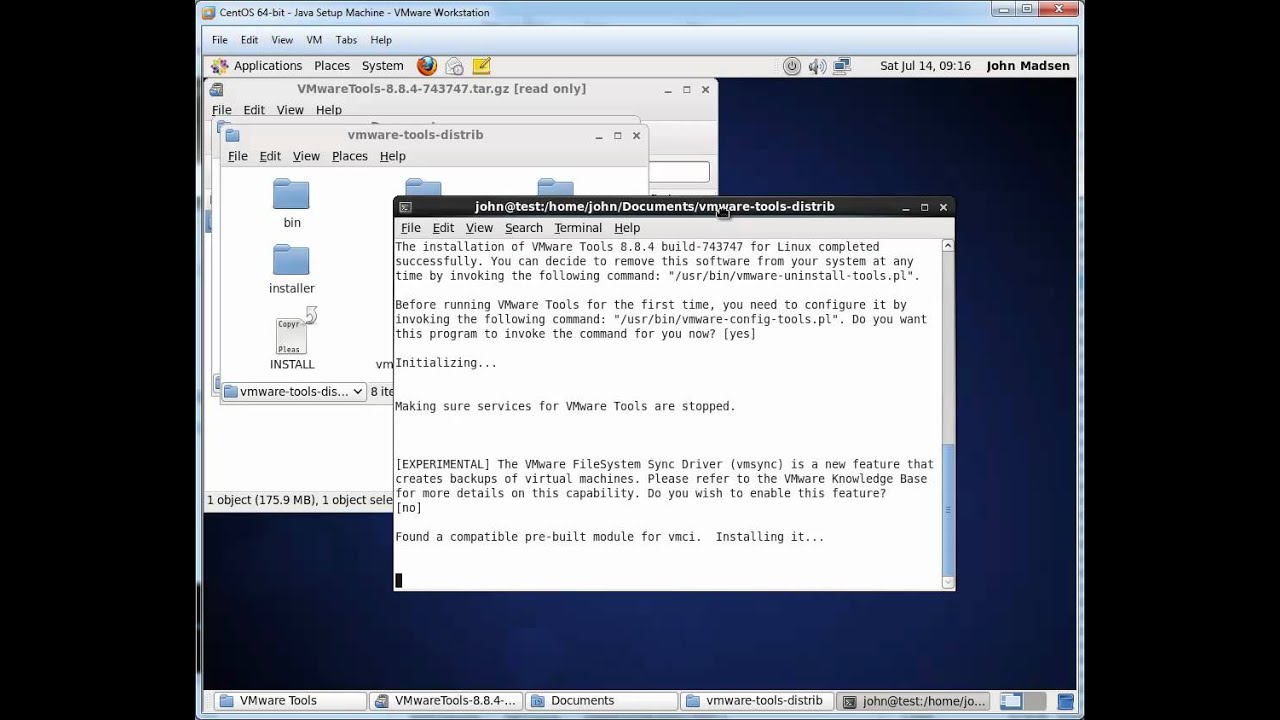Open the VM menu
This screenshot has height=720, width=1280.
coord(314,40)
